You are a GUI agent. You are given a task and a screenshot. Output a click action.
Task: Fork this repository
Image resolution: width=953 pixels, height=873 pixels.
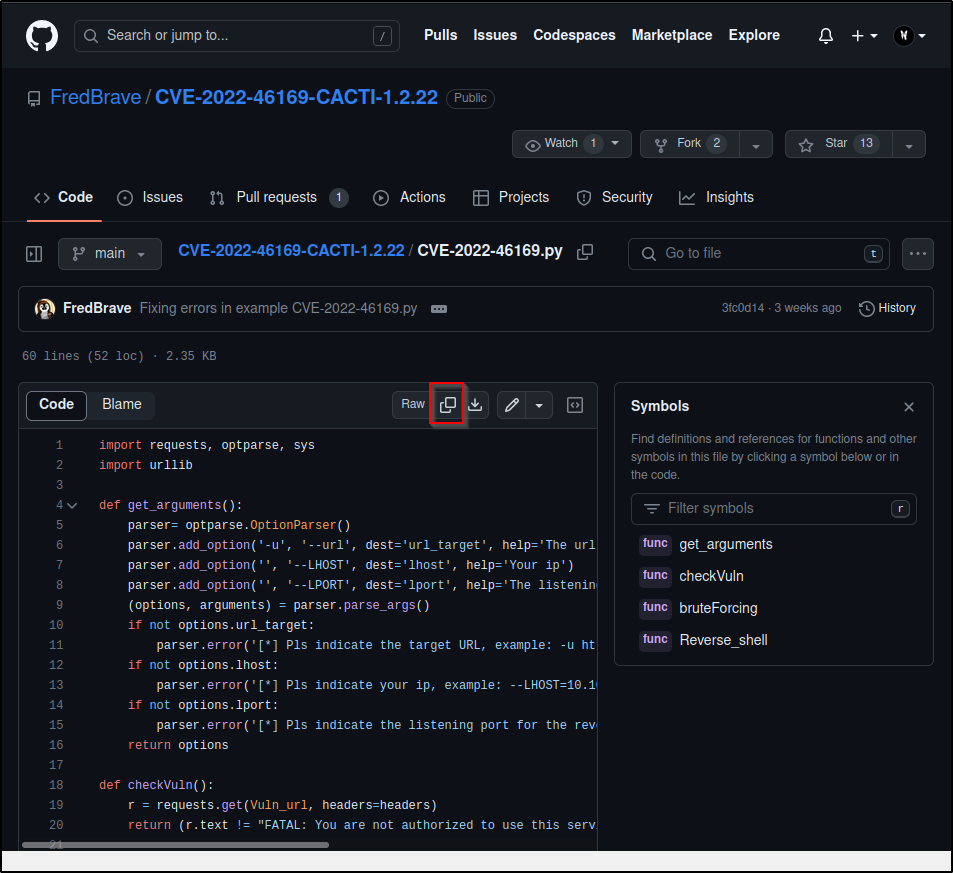690,144
